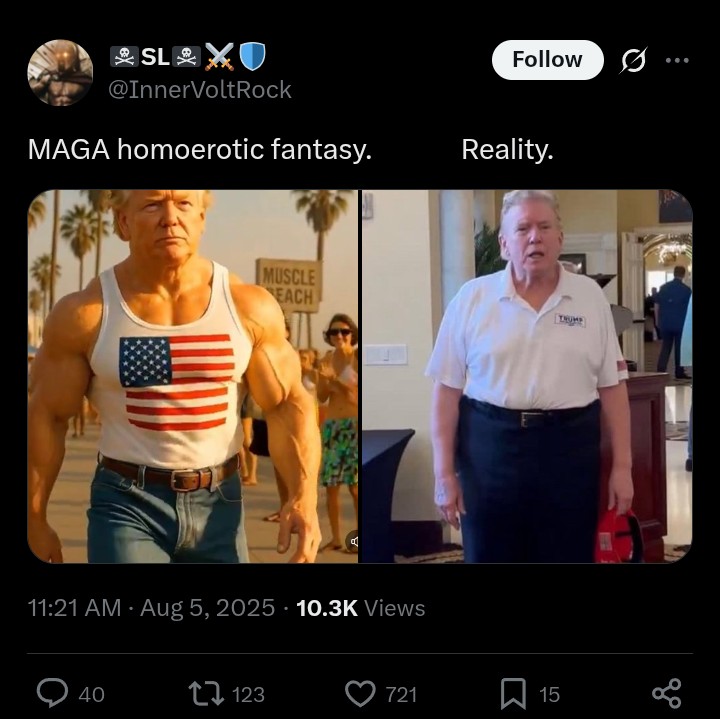Open the share icon at bottom right

pyautogui.click(x=667, y=693)
